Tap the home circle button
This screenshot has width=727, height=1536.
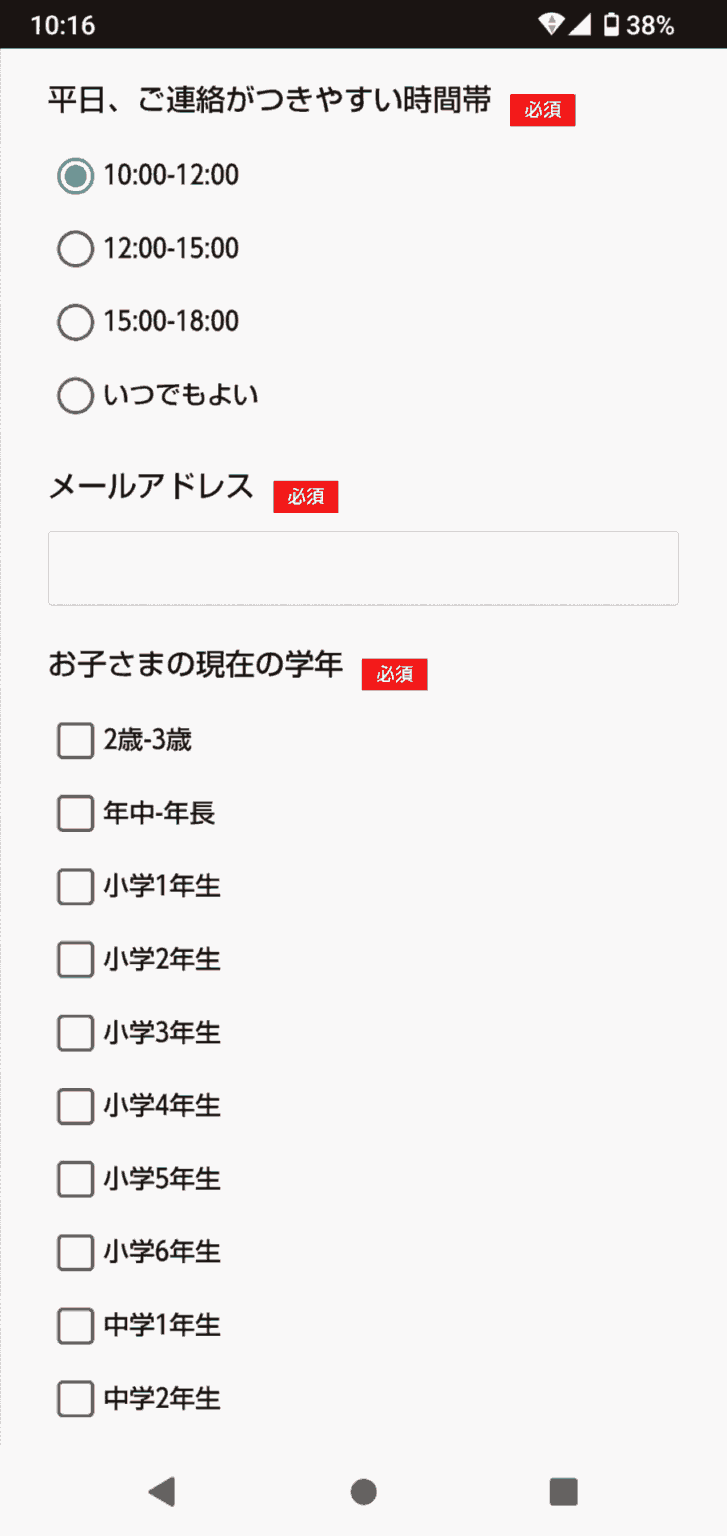coord(363,1490)
